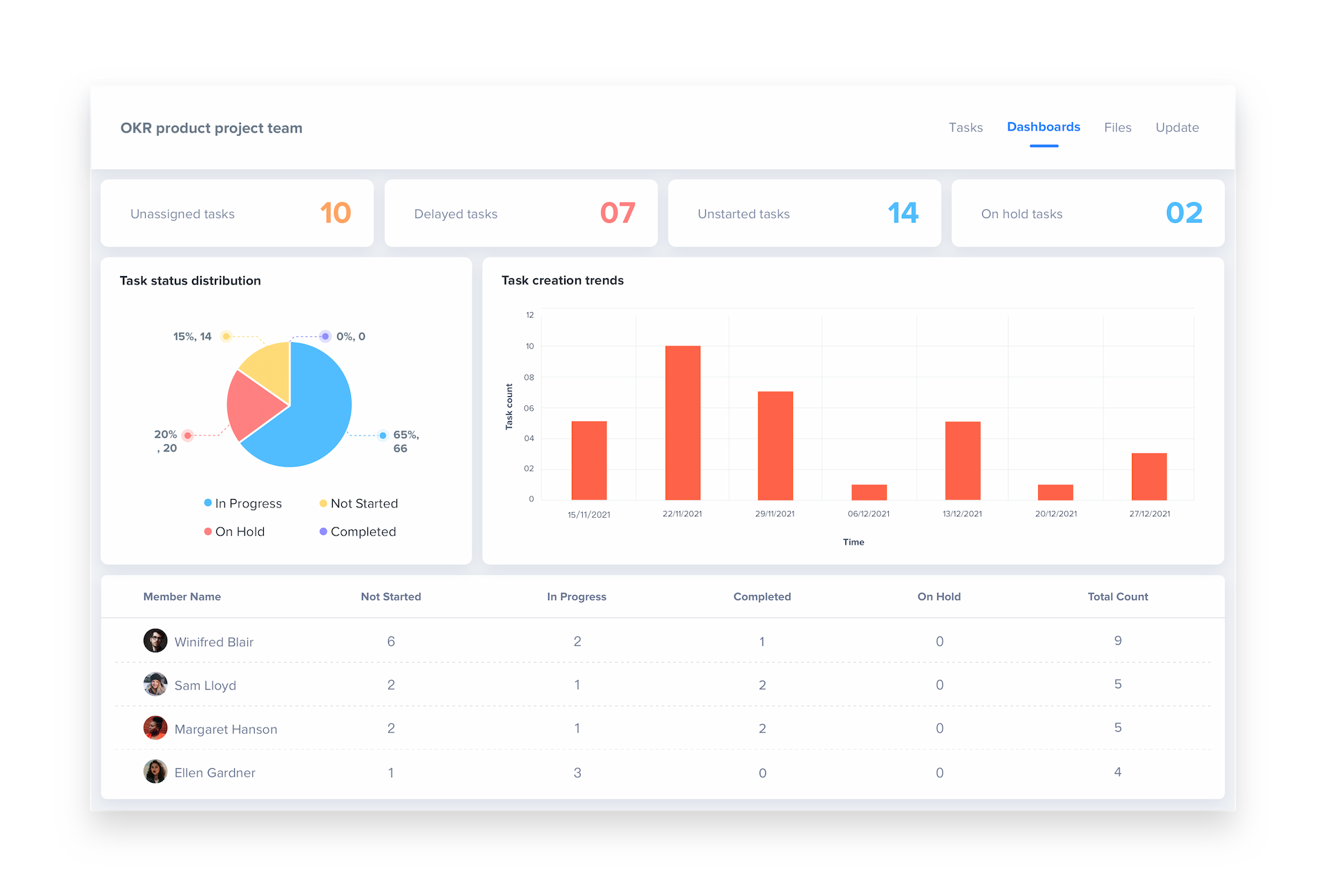Click the Member Name column header
This screenshot has width=1326, height=896.
182,596
